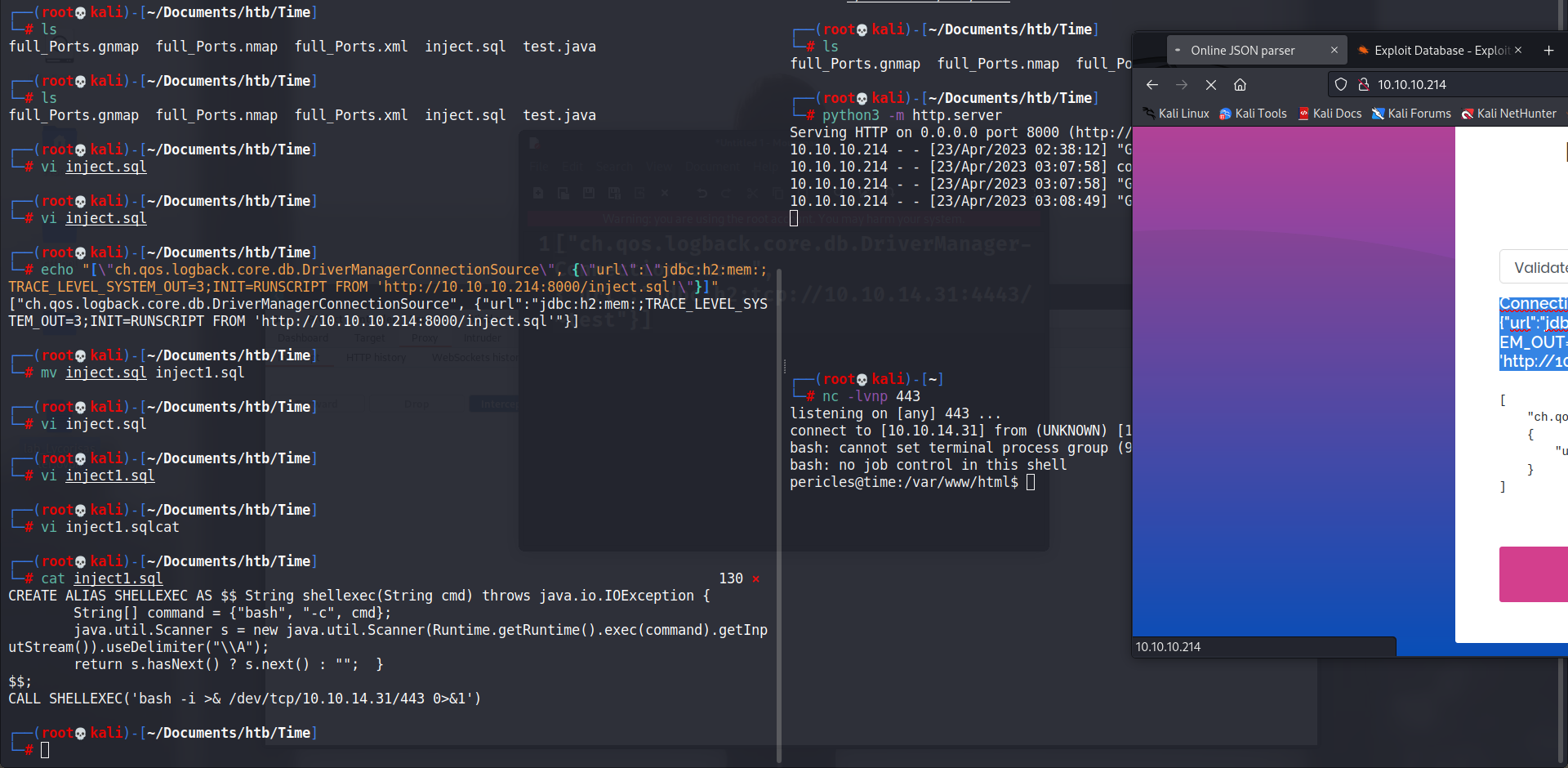This screenshot has width=1568, height=768.
Task: Click "bash: no job control in this shell"
Action: tap(929, 465)
